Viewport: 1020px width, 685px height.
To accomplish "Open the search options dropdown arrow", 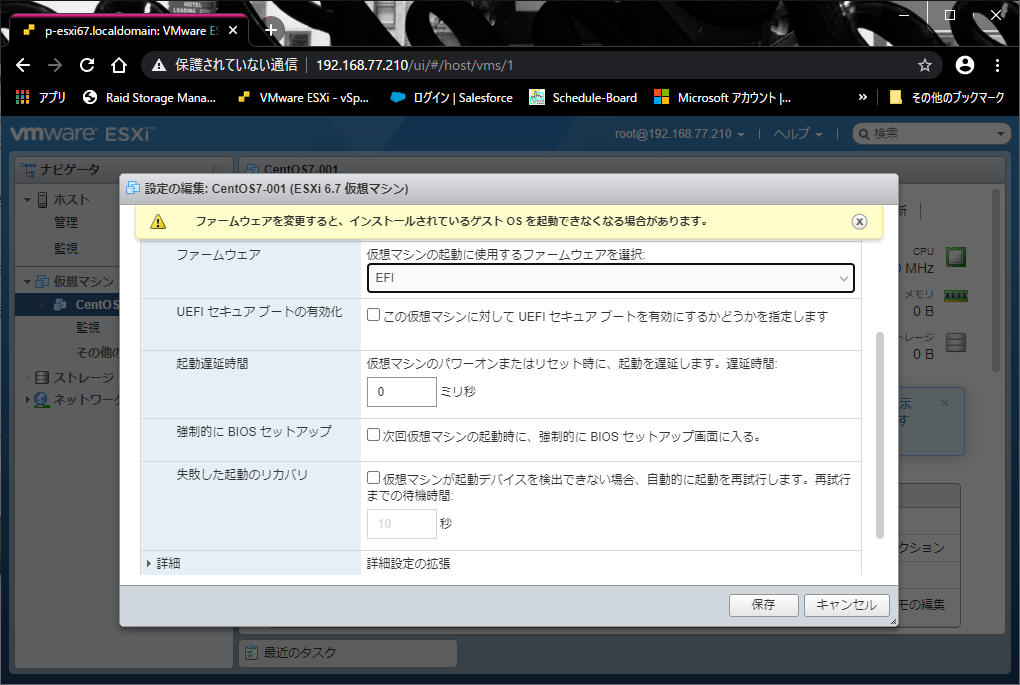I will 1001,134.
